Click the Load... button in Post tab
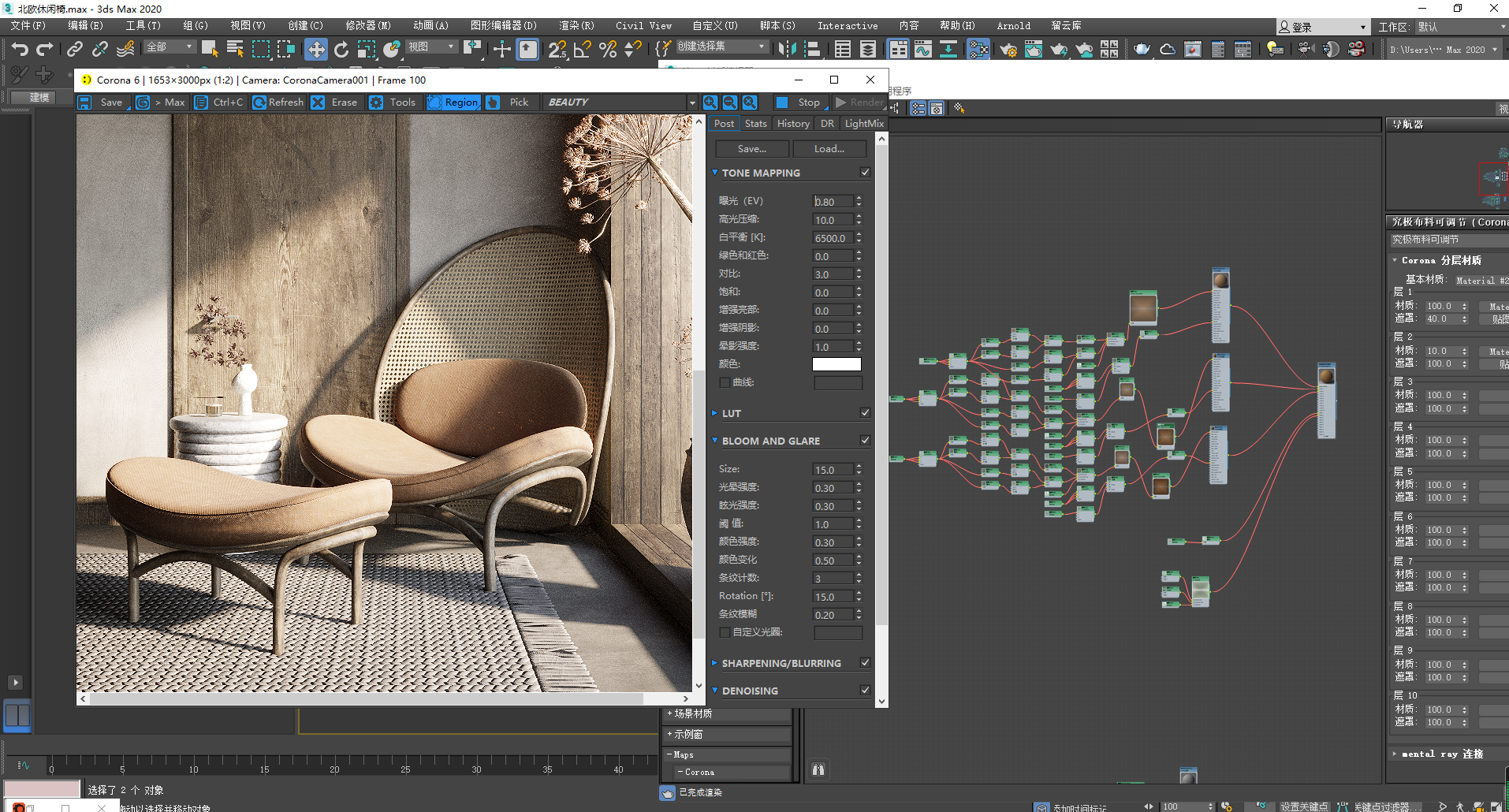The image size is (1509, 812). 829,149
